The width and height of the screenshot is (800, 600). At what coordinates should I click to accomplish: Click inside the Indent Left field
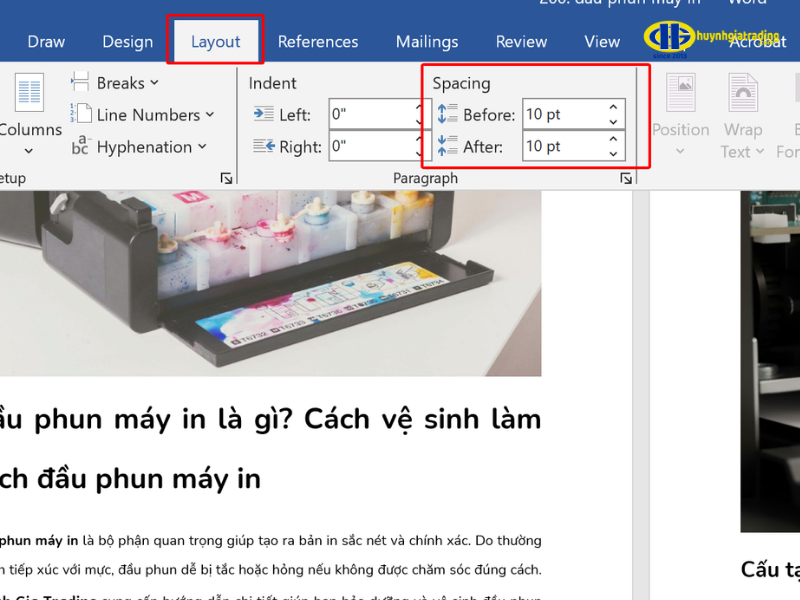coord(370,114)
